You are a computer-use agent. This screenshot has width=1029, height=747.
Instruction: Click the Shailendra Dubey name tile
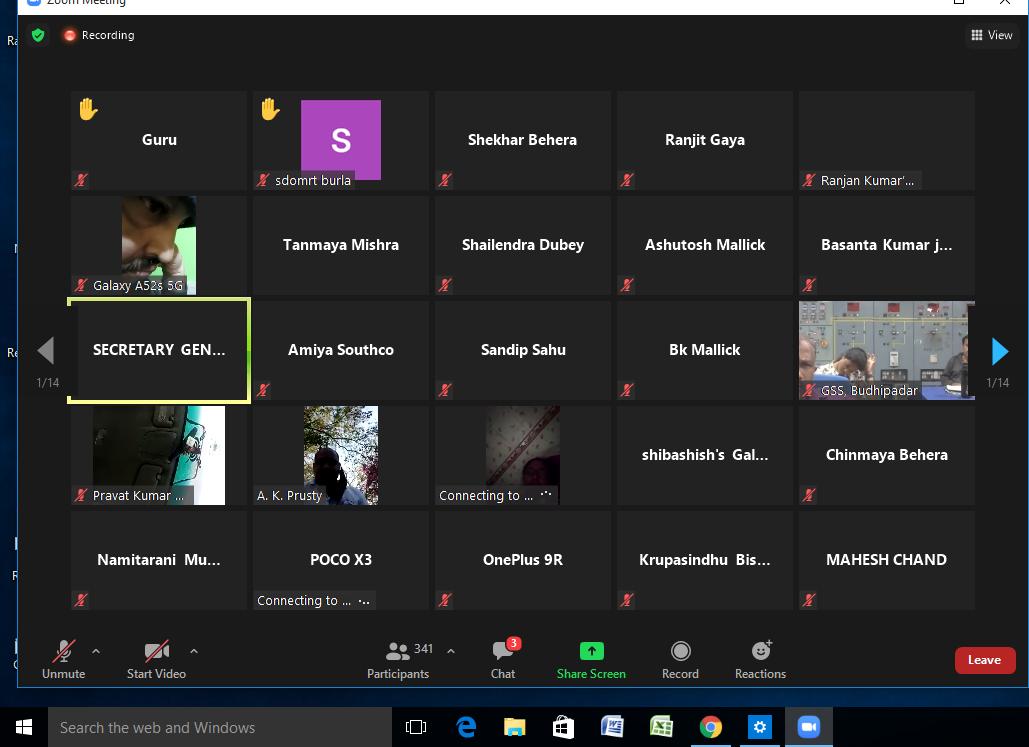[522, 245]
